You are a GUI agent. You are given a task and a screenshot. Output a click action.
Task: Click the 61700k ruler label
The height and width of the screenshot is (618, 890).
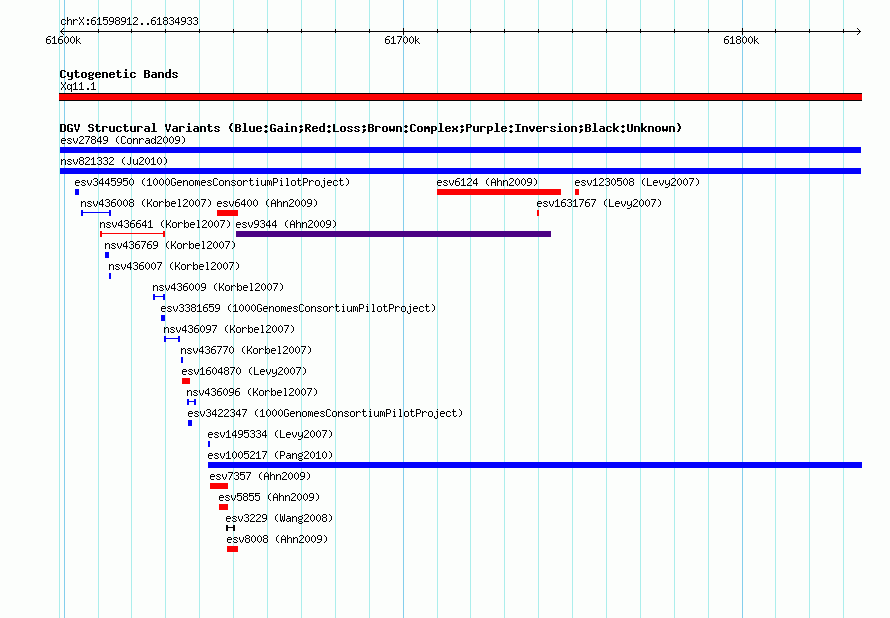point(402,40)
